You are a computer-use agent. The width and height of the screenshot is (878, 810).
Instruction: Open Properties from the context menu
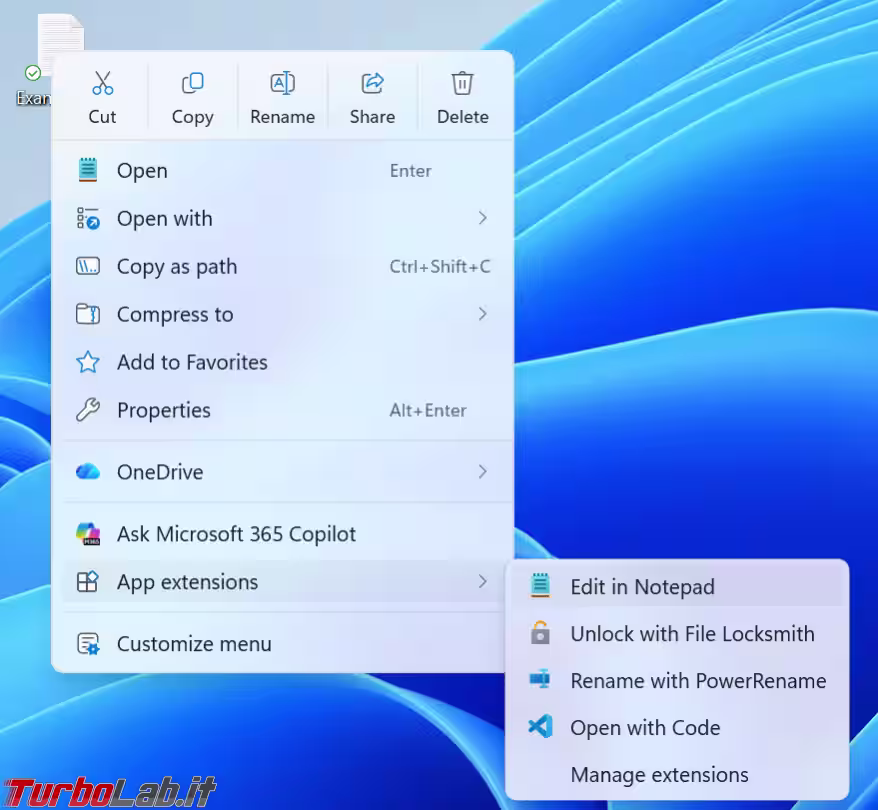coord(283,410)
